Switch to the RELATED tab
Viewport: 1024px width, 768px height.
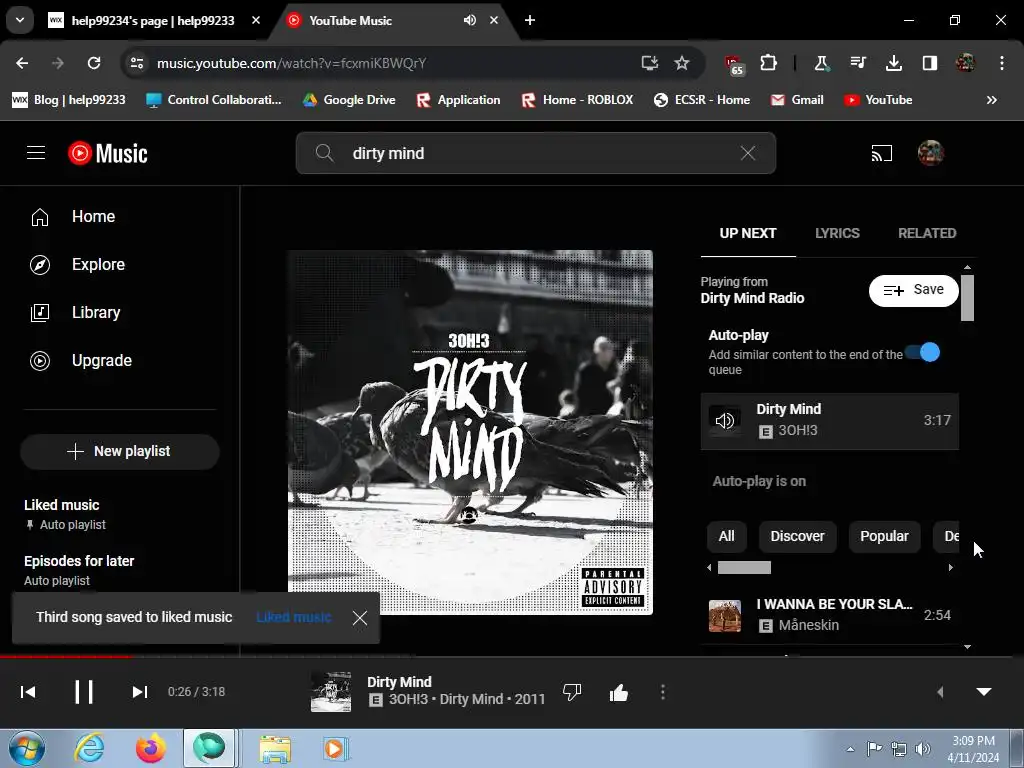[927, 233]
